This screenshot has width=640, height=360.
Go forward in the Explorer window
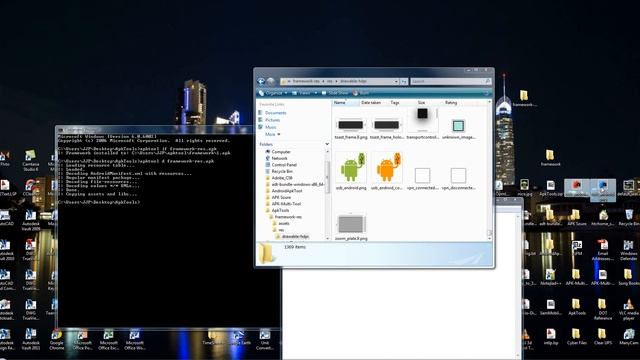271,81
